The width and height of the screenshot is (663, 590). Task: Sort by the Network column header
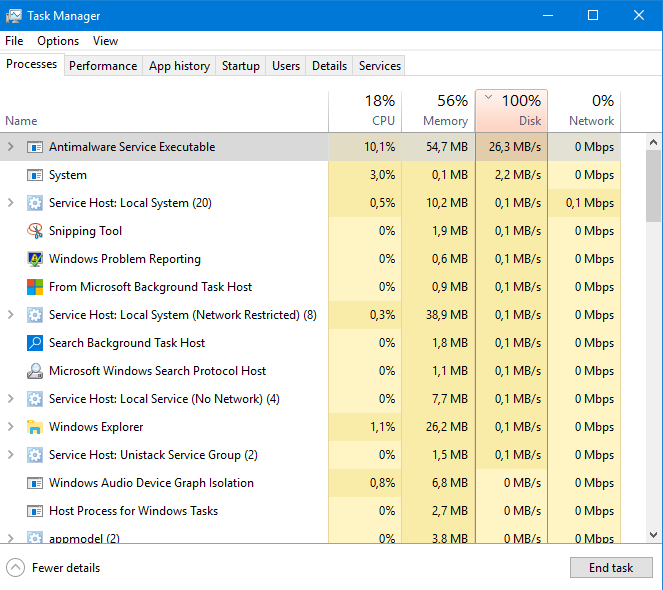(x=584, y=111)
